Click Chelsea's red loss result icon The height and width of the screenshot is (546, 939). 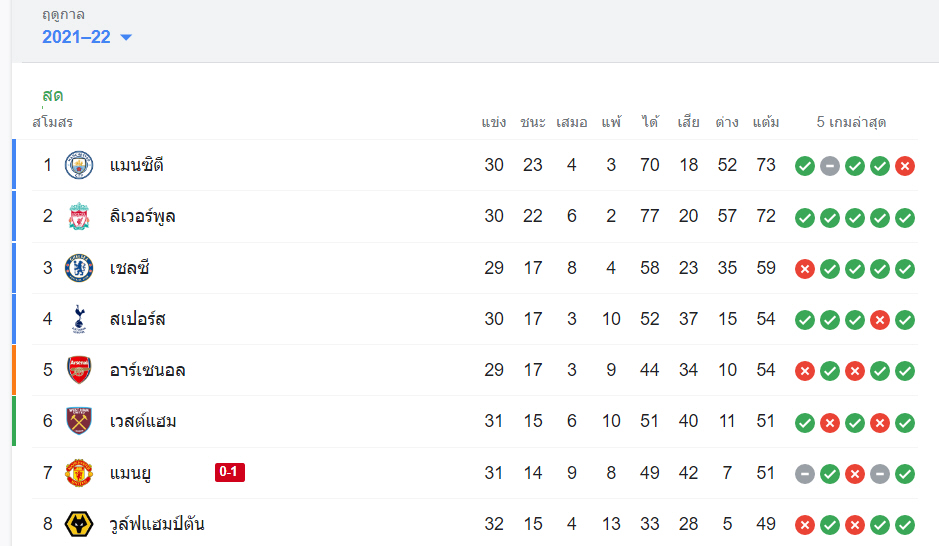(x=805, y=268)
